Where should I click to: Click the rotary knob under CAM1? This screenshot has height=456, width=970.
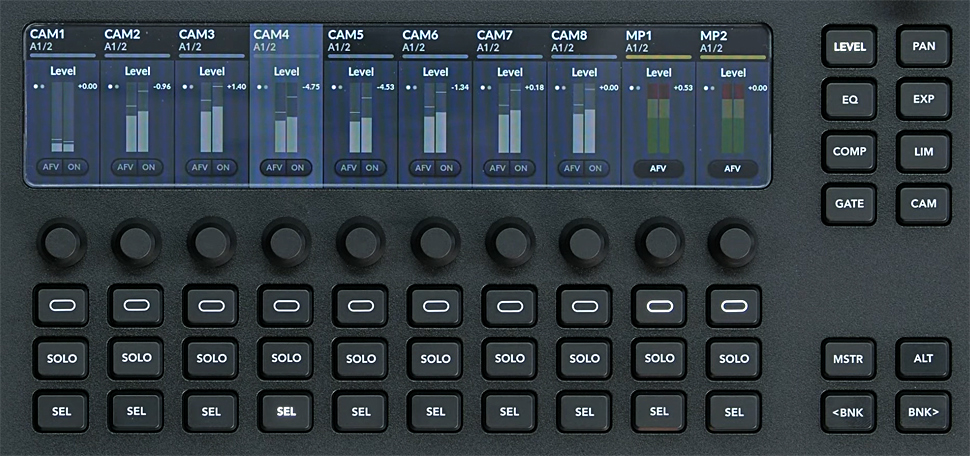tap(62, 243)
